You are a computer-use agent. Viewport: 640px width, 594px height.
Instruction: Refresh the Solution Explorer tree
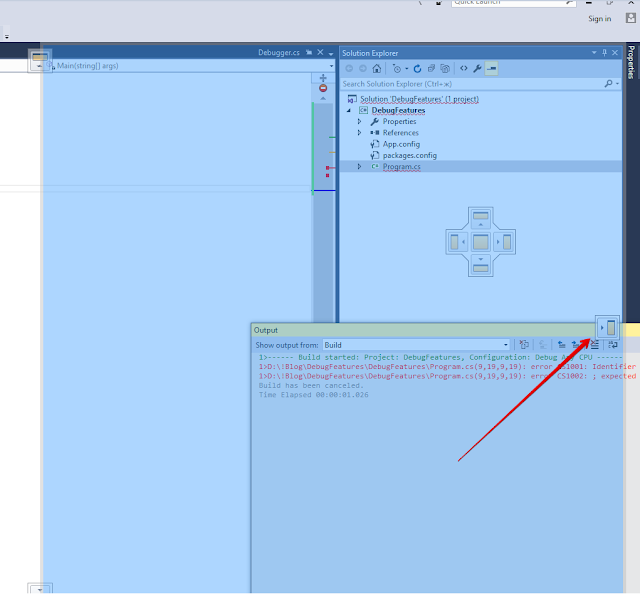pyautogui.click(x=417, y=69)
